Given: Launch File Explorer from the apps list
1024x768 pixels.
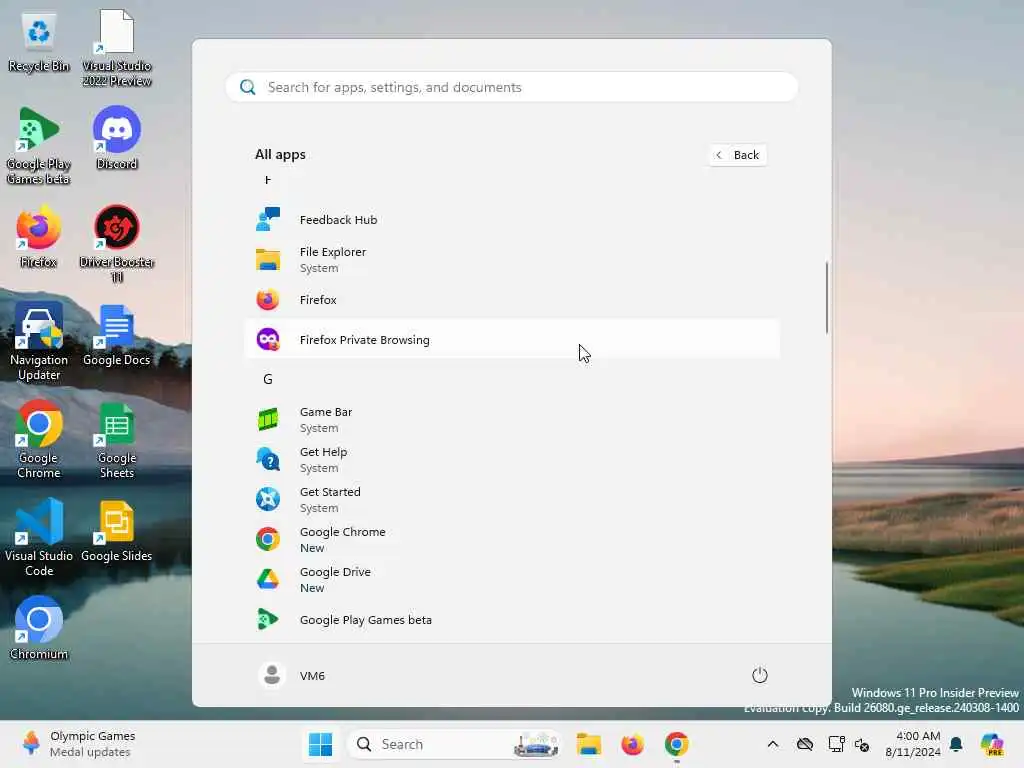Looking at the screenshot, I should tap(512, 260).
